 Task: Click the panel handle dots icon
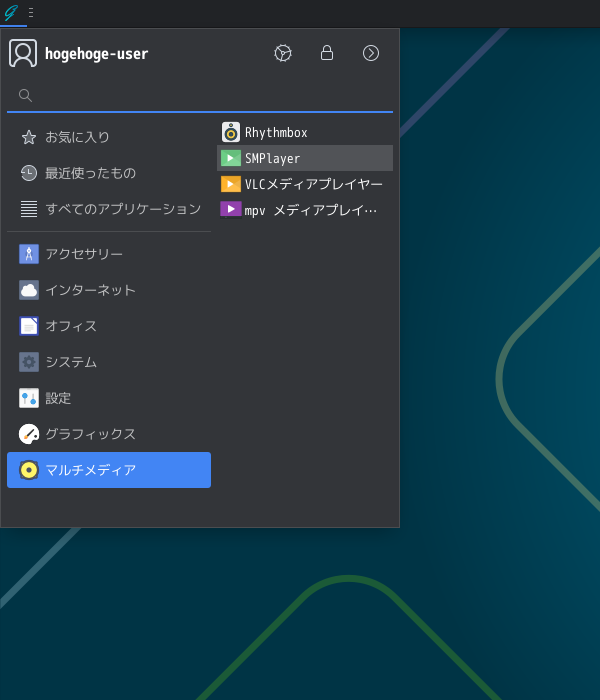click(x=31, y=12)
